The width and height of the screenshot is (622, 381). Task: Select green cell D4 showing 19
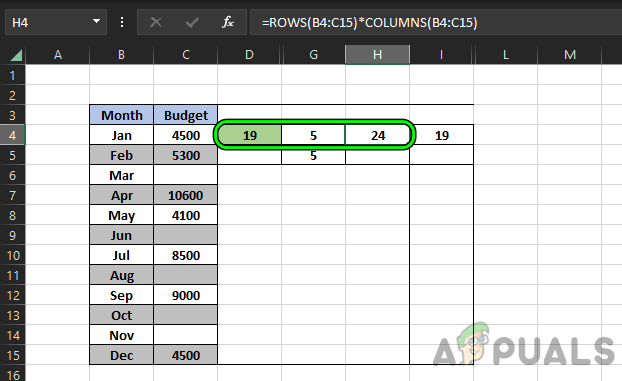[250, 135]
